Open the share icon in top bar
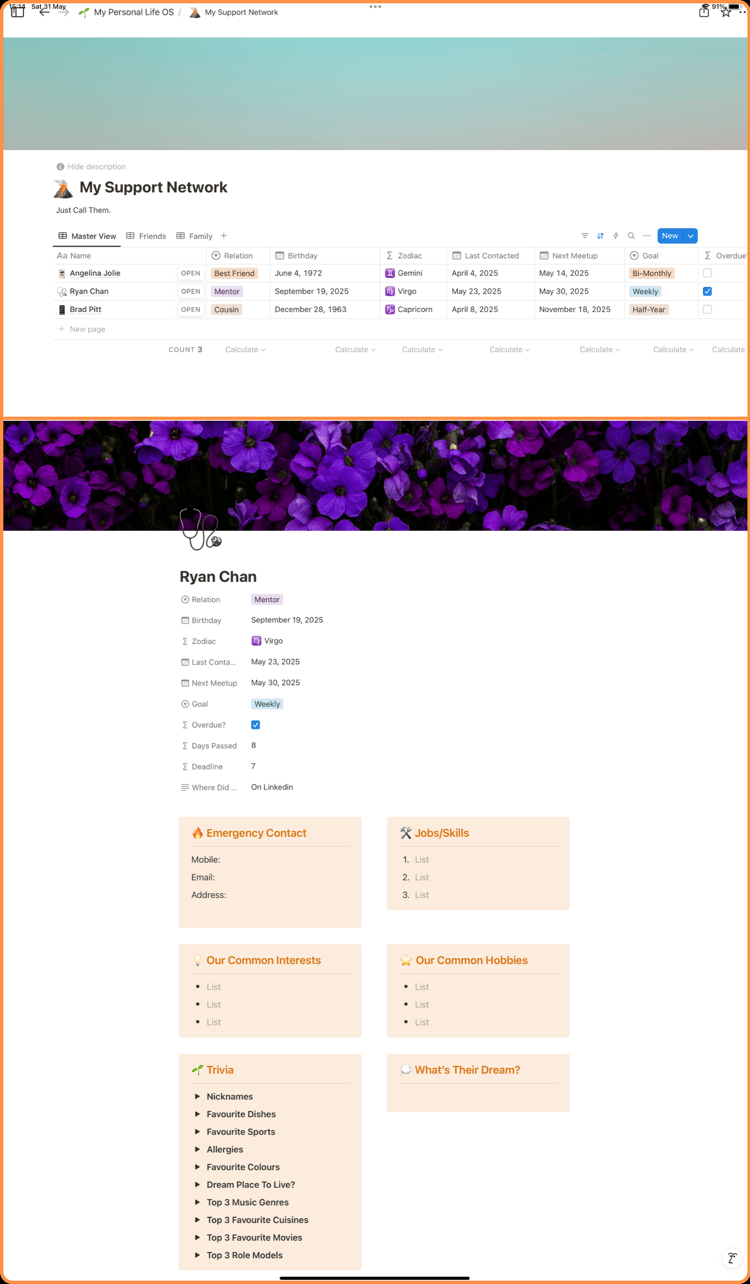The height and width of the screenshot is (1284, 750). tap(704, 12)
